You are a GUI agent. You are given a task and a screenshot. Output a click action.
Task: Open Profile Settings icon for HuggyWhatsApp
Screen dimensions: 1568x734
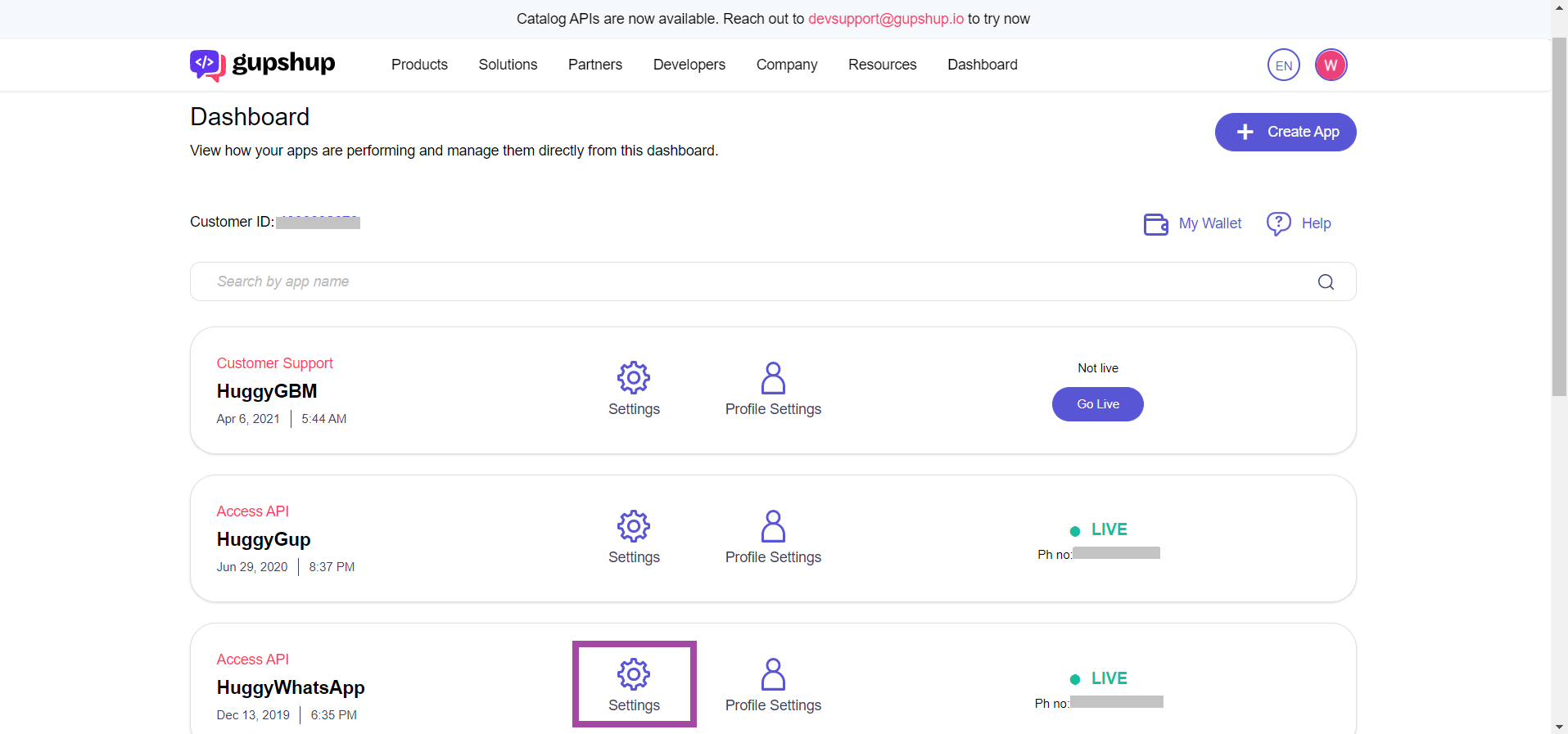[773, 674]
